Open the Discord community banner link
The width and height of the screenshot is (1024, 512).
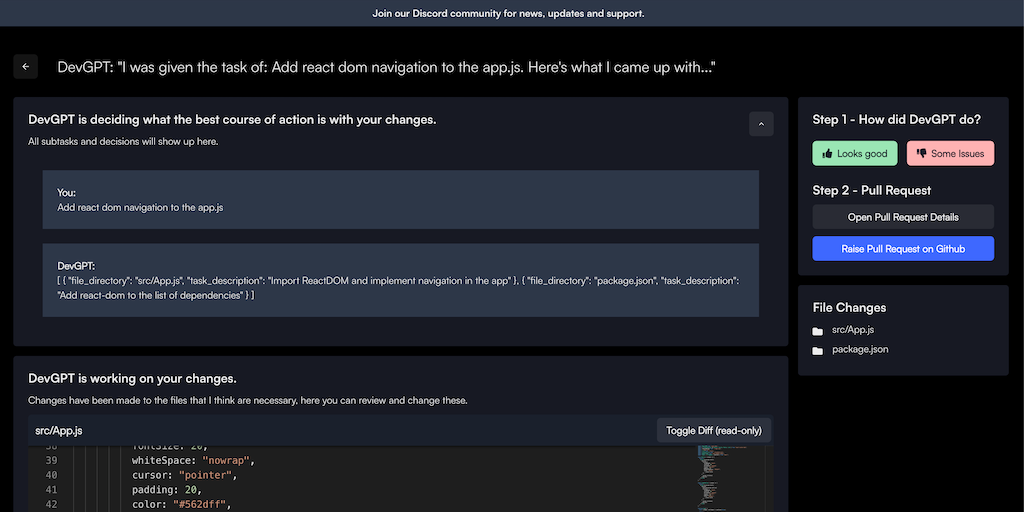[x=508, y=14]
